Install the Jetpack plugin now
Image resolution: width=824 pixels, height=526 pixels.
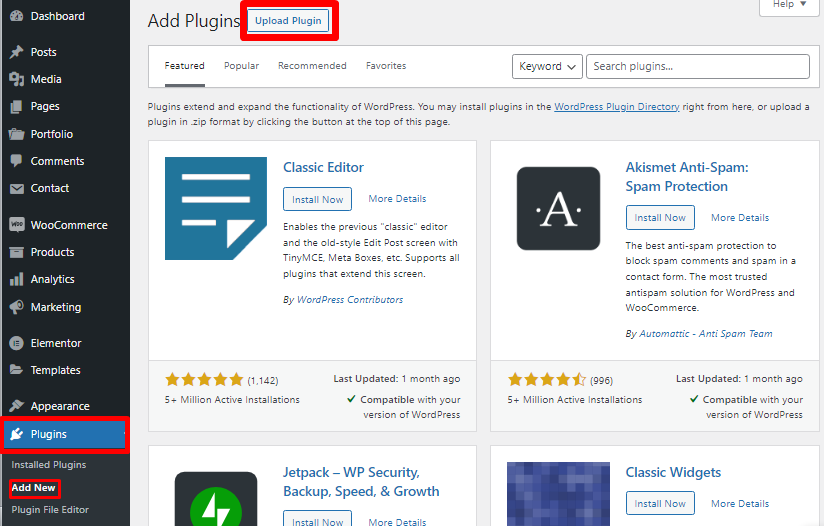[x=317, y=520]
